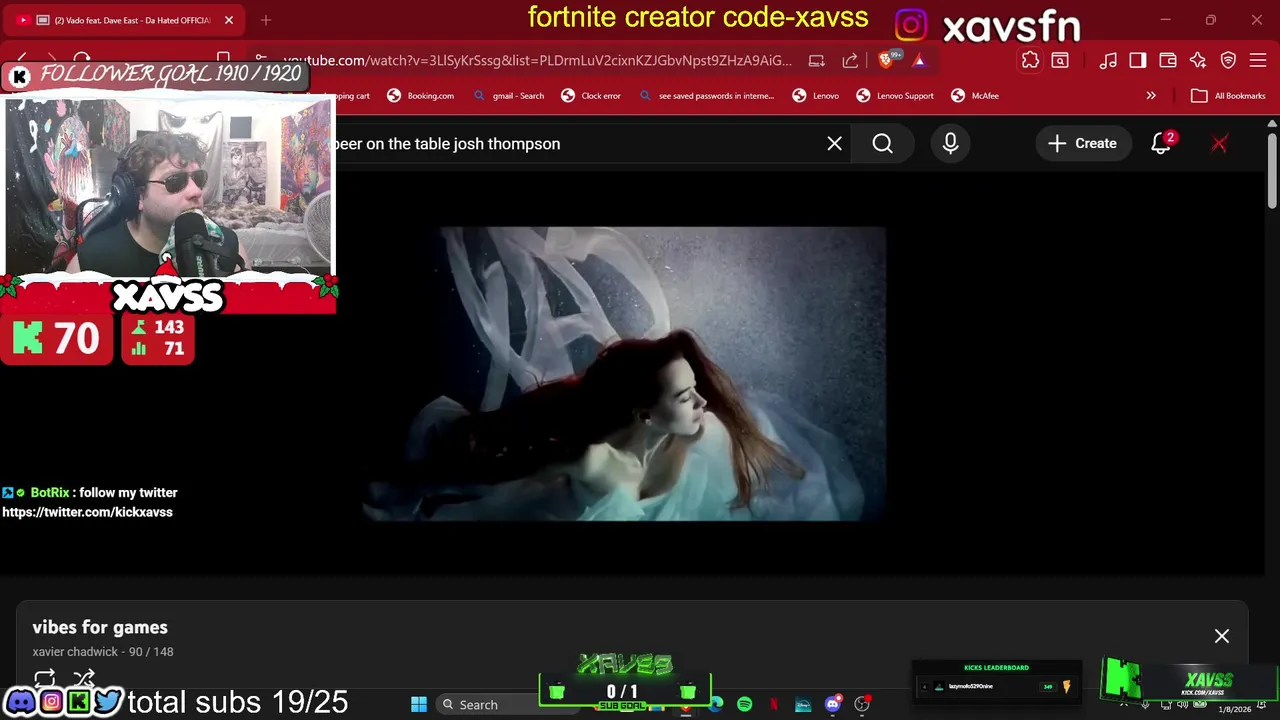Open the browser hamburger main menu
The height and width of the screenshot is (720, 1280).
click(1259, 61)
